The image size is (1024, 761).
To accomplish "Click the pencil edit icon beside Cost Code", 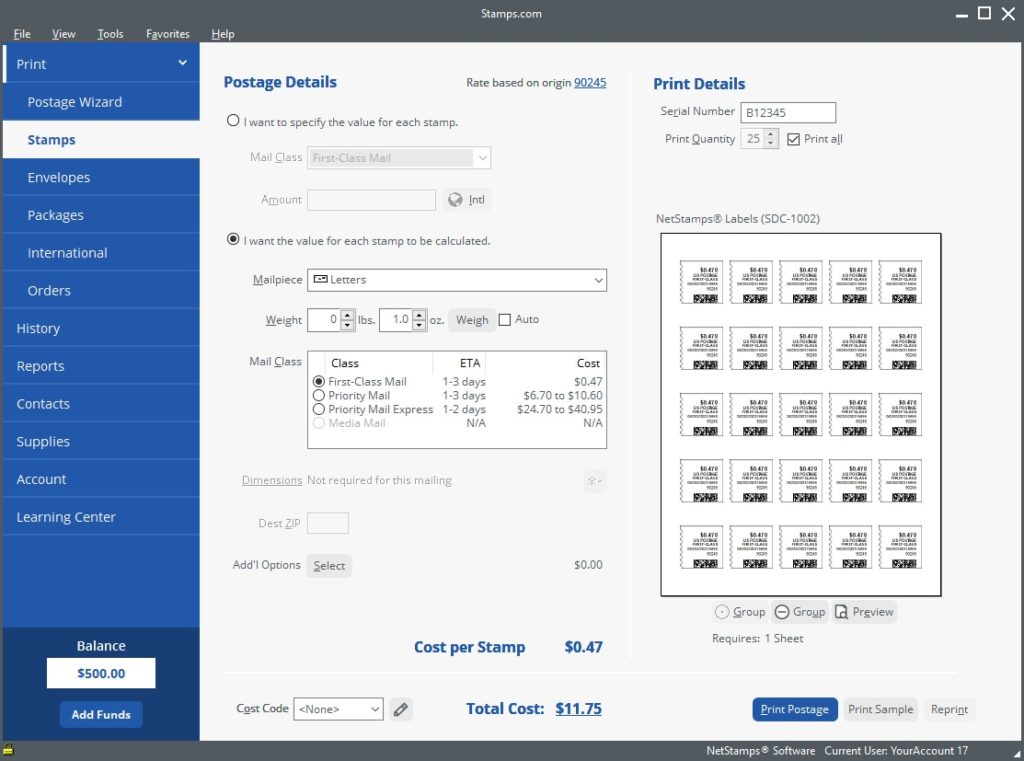I will (x=400, y=709).
